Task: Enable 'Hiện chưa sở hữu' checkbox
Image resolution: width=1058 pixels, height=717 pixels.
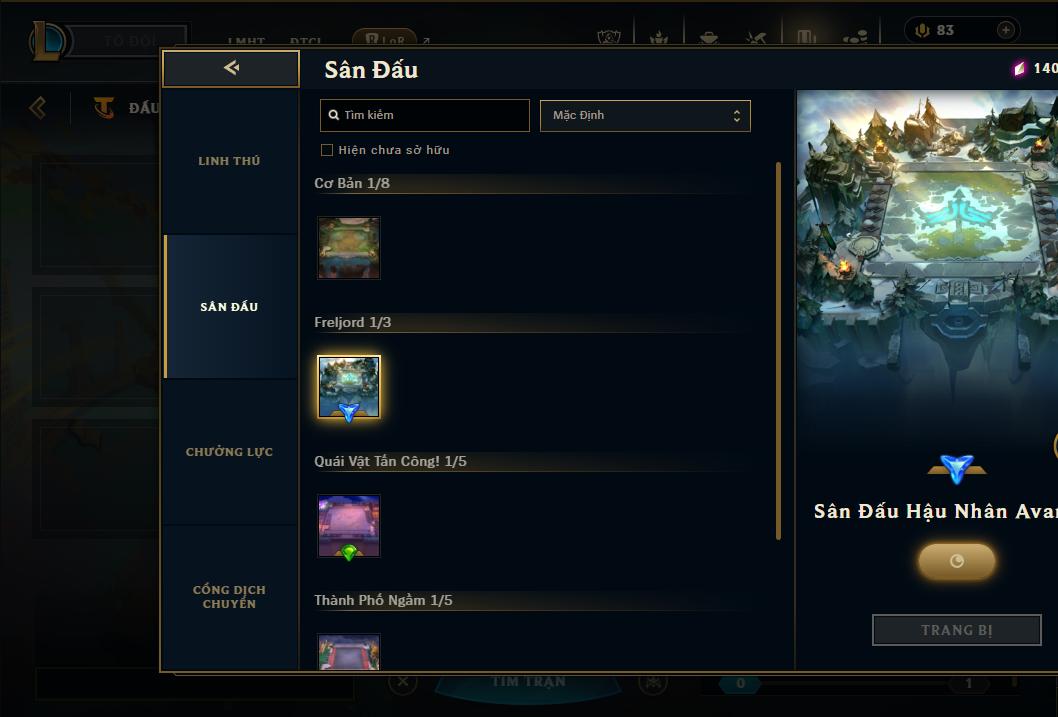Action: click(x=327, y=150)
